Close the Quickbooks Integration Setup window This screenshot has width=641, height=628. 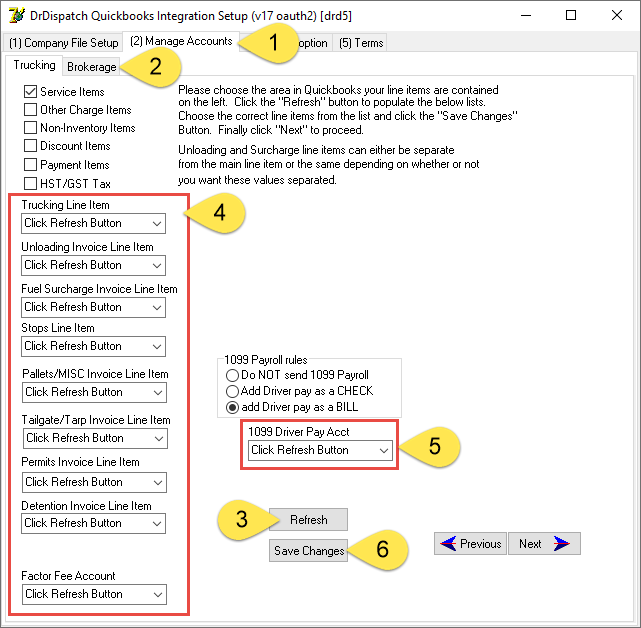[616, 16]
